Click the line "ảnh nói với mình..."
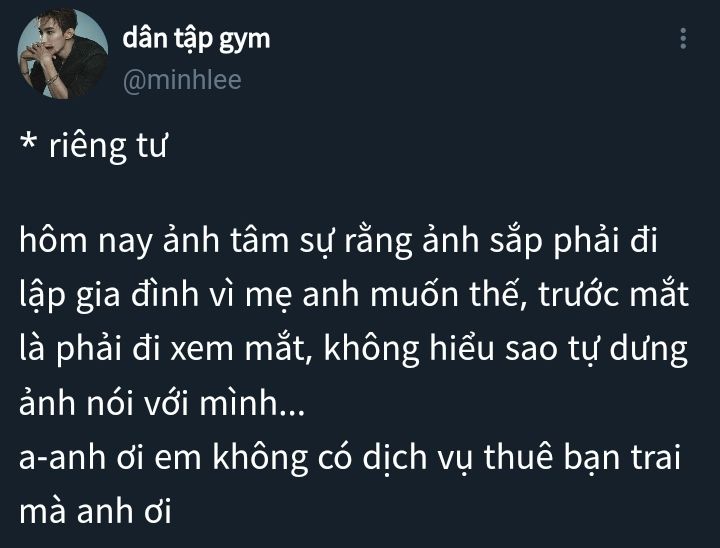The image size is (720, 548). coord(162,403)
